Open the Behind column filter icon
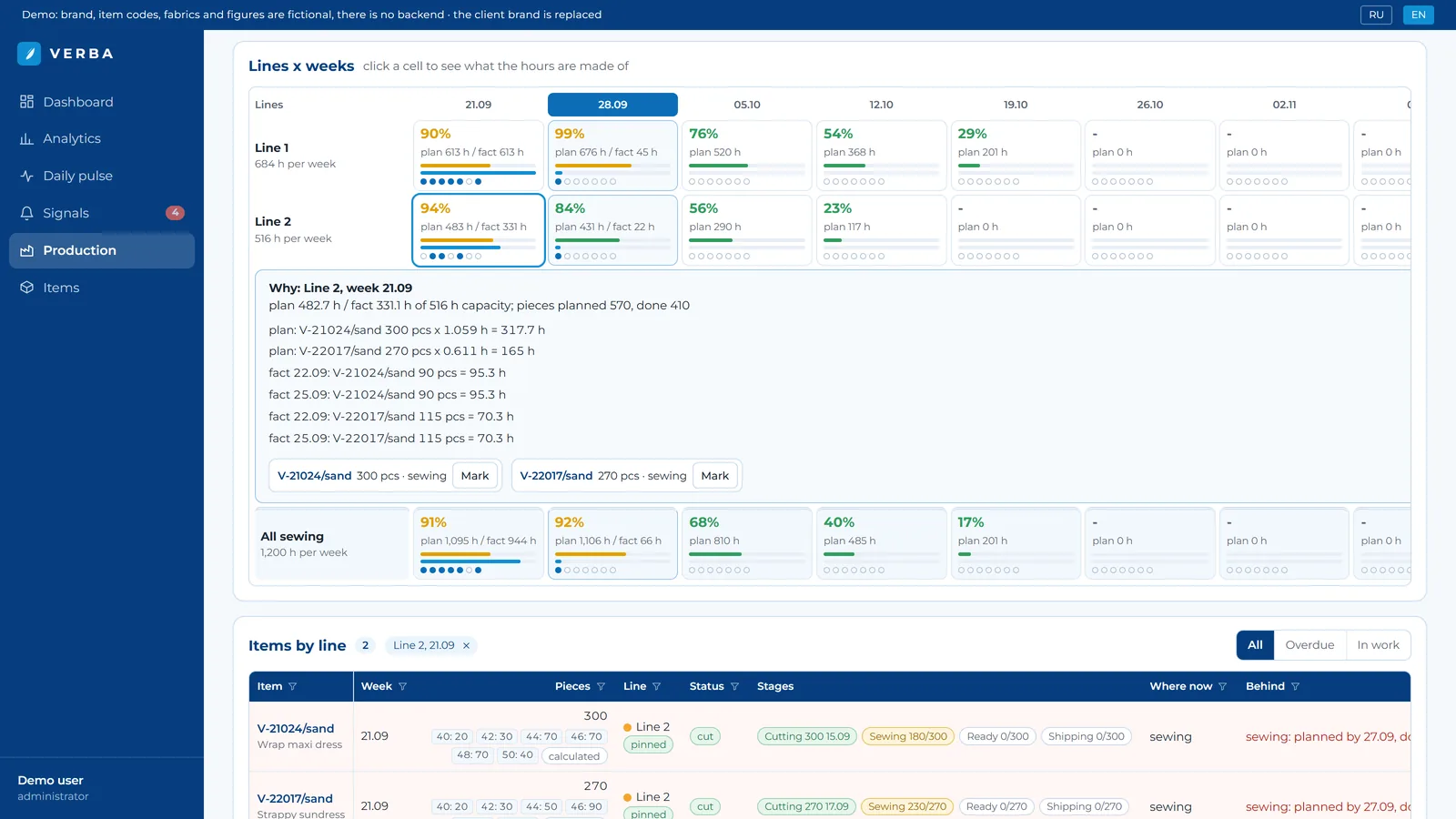The width and height of the screenshot is (1456, 819). pos(1295,686)
